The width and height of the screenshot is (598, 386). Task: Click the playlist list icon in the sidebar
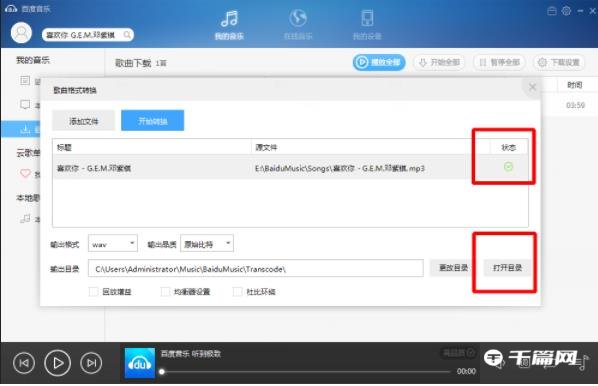(x=25, y=80)
